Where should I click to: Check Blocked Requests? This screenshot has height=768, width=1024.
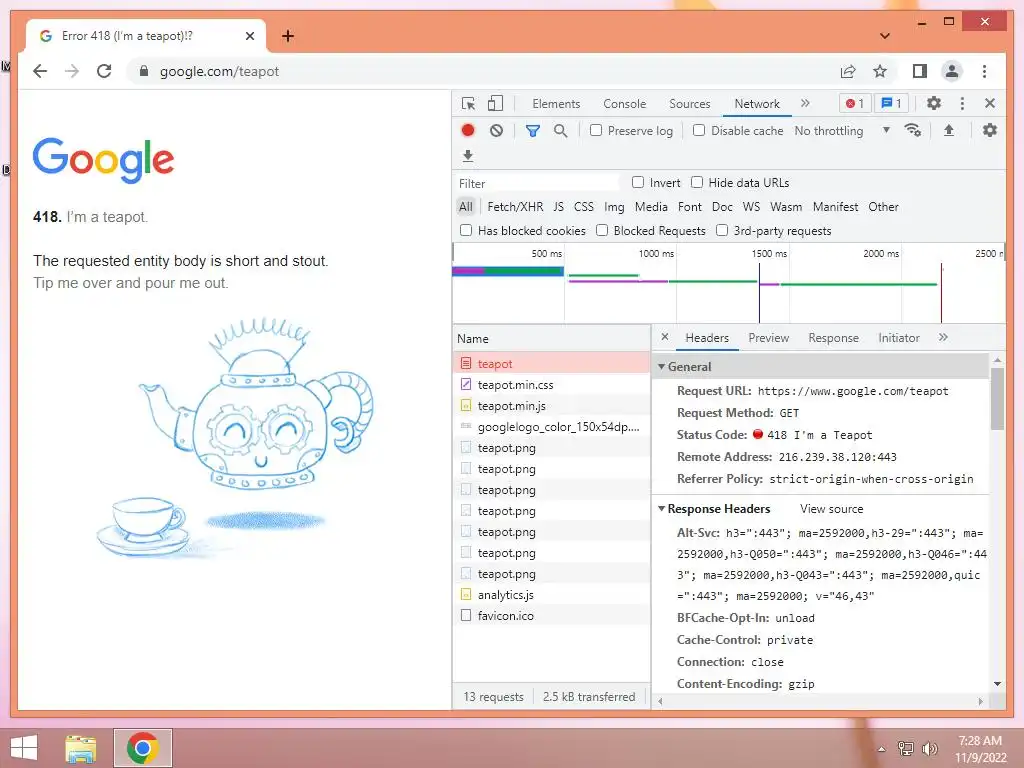pos(602,231)
